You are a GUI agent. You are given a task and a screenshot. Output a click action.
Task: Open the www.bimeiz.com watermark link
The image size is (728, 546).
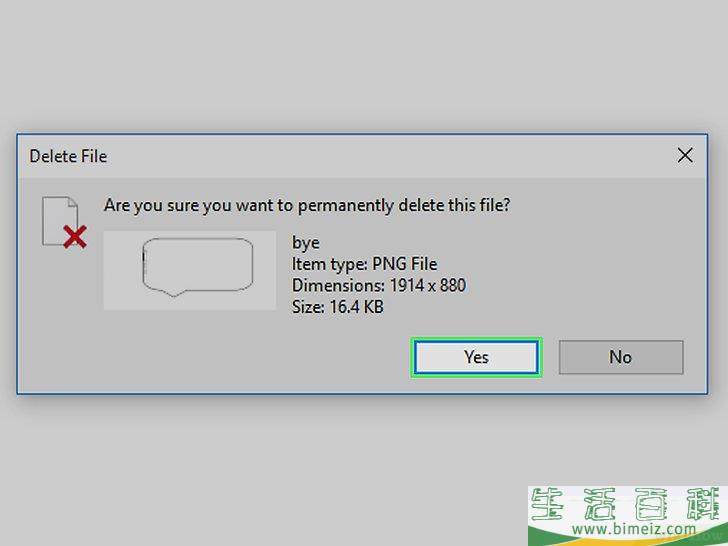coord(634,528)
